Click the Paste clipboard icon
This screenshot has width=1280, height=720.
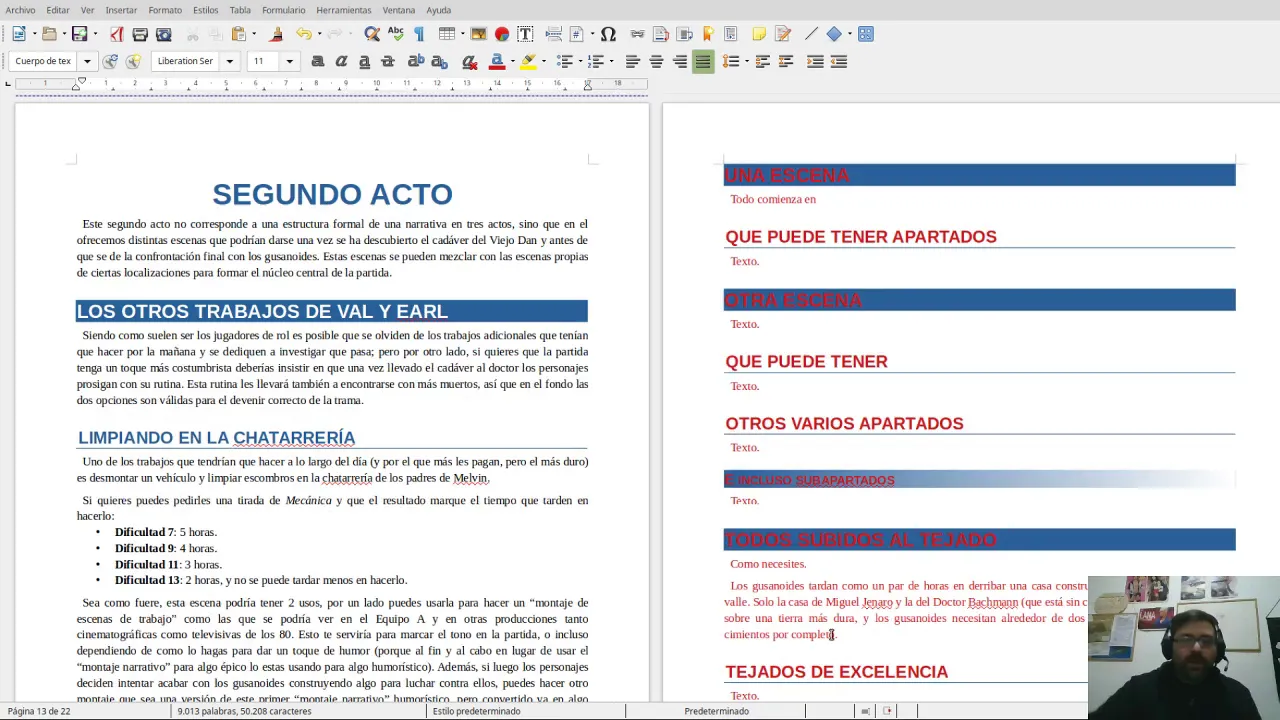pyautogui.click(x=239, y=34)
